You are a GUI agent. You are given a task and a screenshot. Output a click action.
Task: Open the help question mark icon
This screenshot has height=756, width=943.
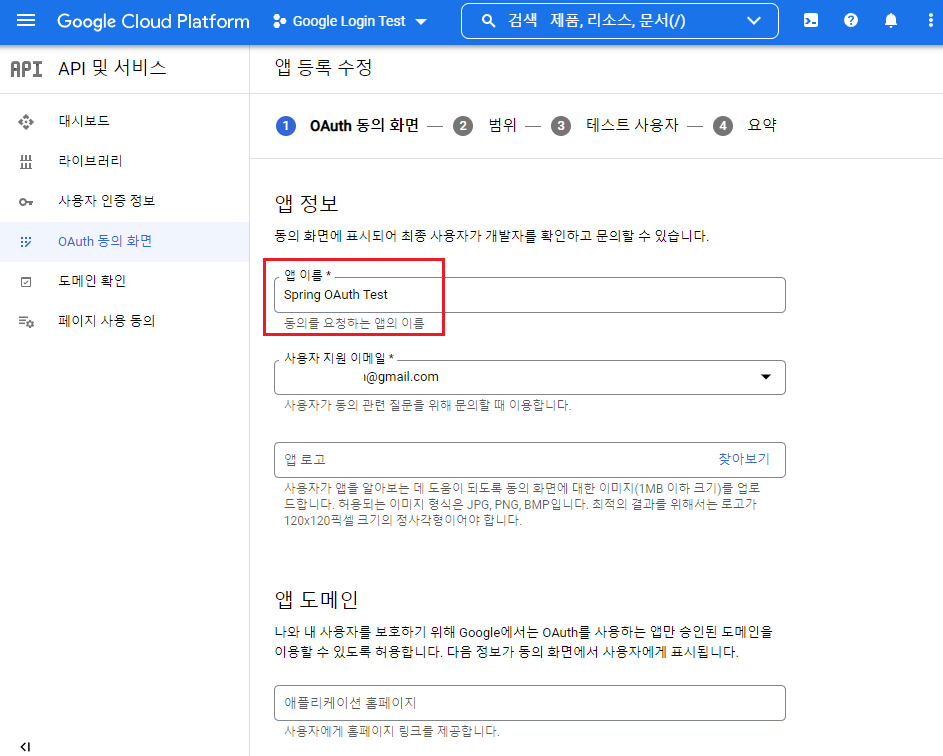[850, 21]
